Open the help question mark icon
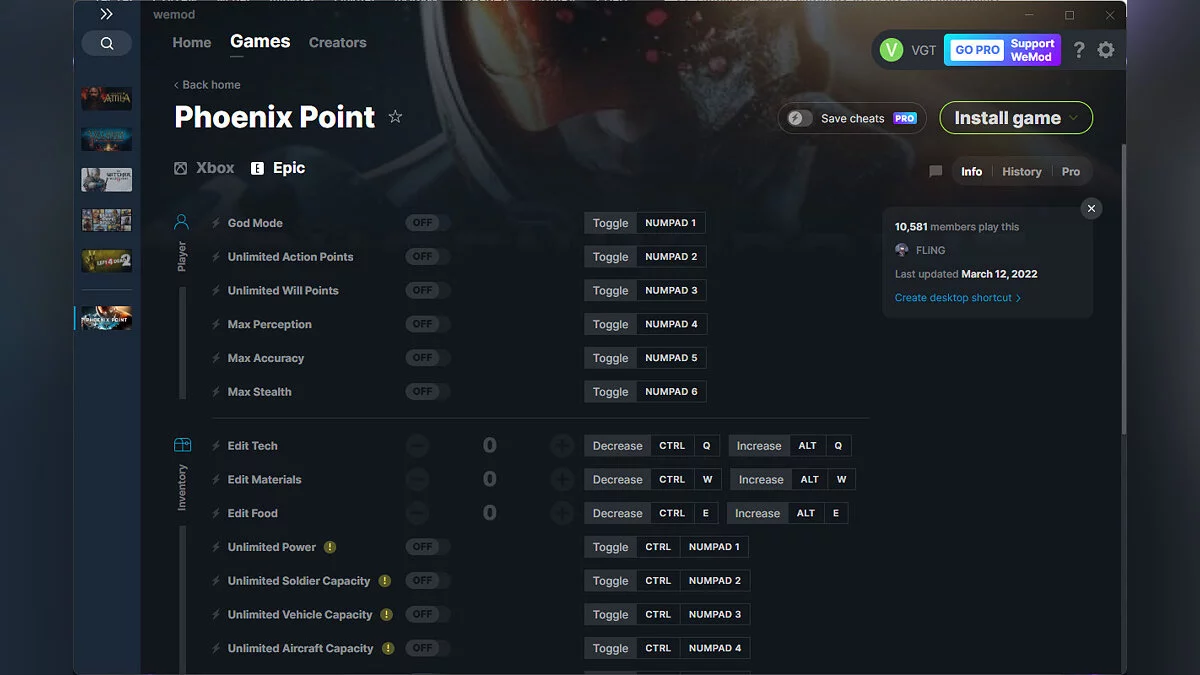 1078,50
